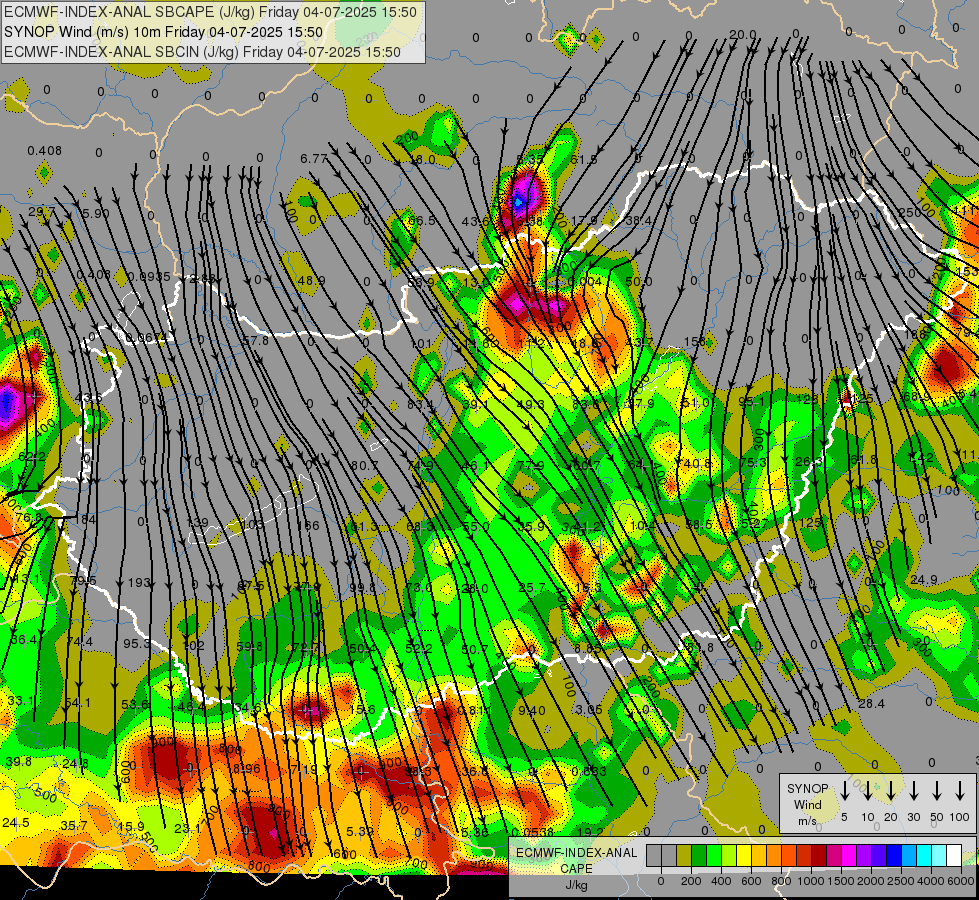Click the '24.9' value on the right side
This screenshot has height=900, width=979.
pos(923,580)
